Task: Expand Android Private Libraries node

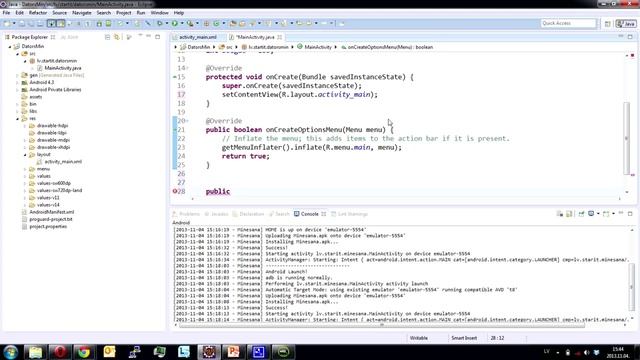Action: pos(18,90)
